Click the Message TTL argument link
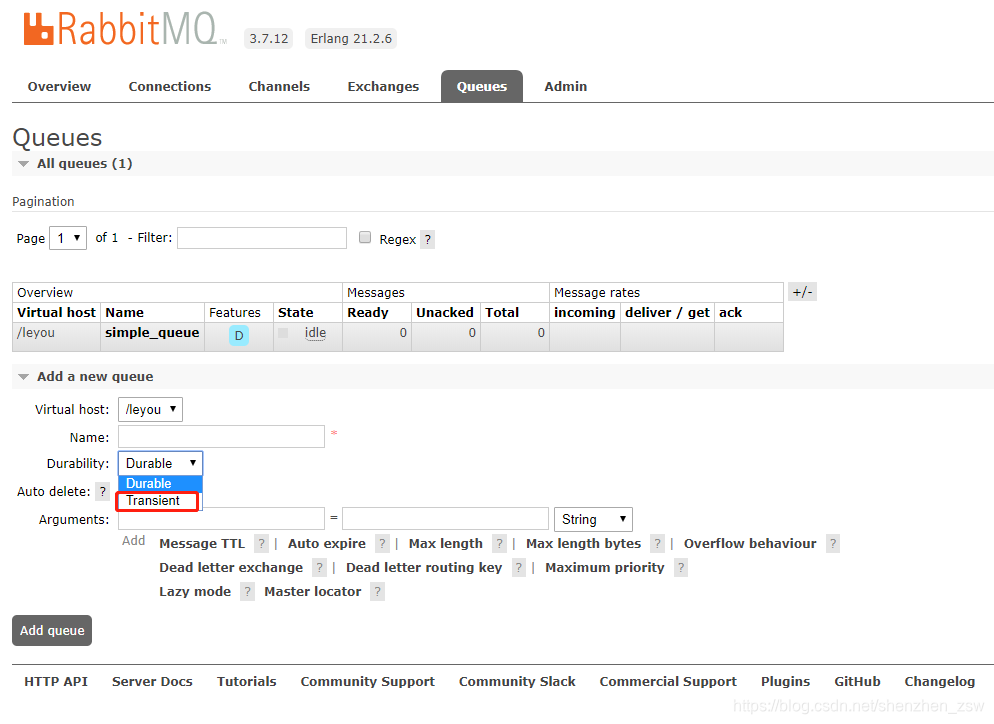994x724 pixels. [202, 544]
